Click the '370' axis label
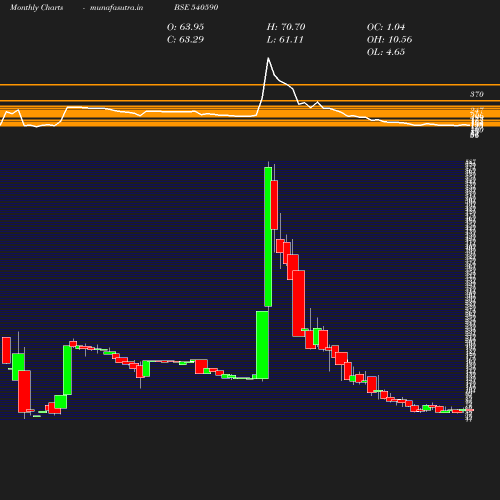Image resolution: width=500 pixels, height=500 pixels. [477, 94]
